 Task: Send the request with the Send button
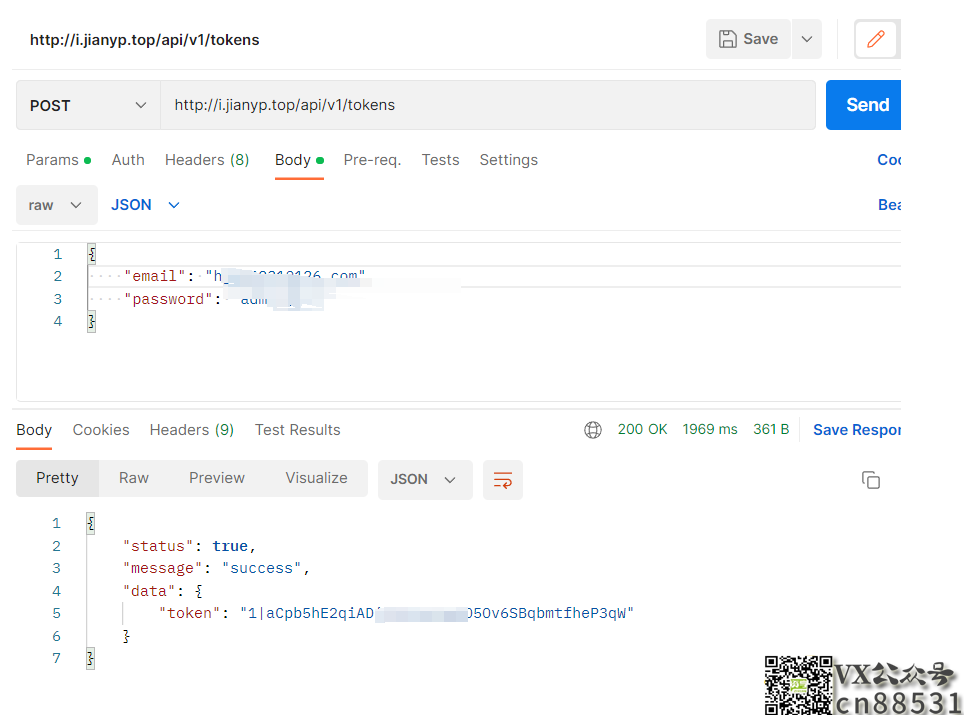pyautogui.click(x=864, y=105)
